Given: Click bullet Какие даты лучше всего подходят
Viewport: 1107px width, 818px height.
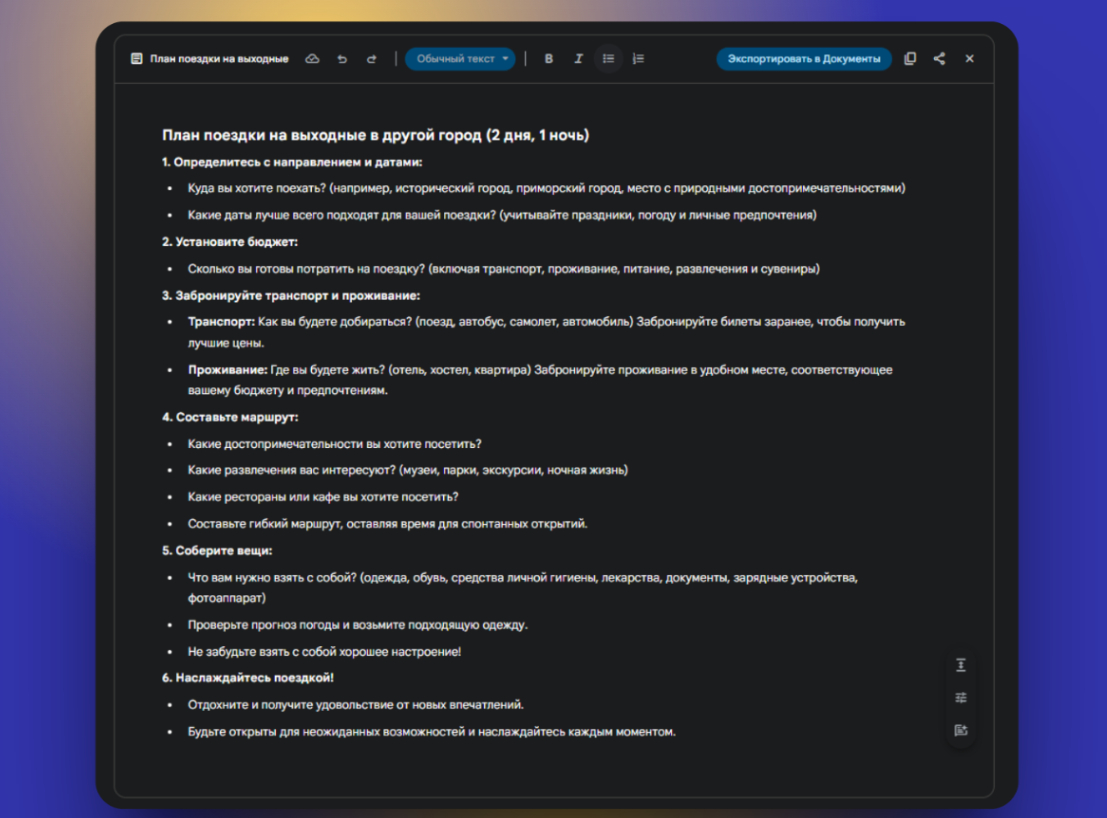Looking at the screenshot, I should point(502,215).
